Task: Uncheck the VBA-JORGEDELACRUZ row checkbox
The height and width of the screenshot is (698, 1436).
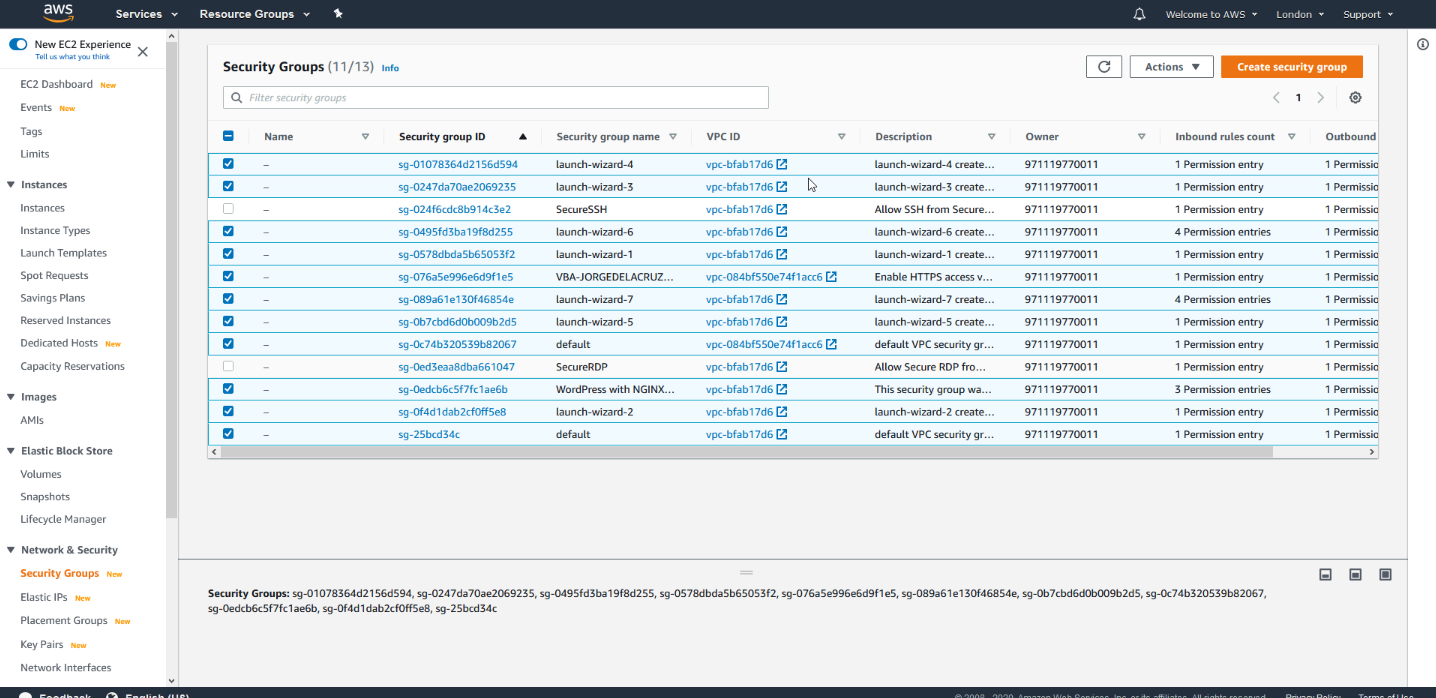Action: 228,277
